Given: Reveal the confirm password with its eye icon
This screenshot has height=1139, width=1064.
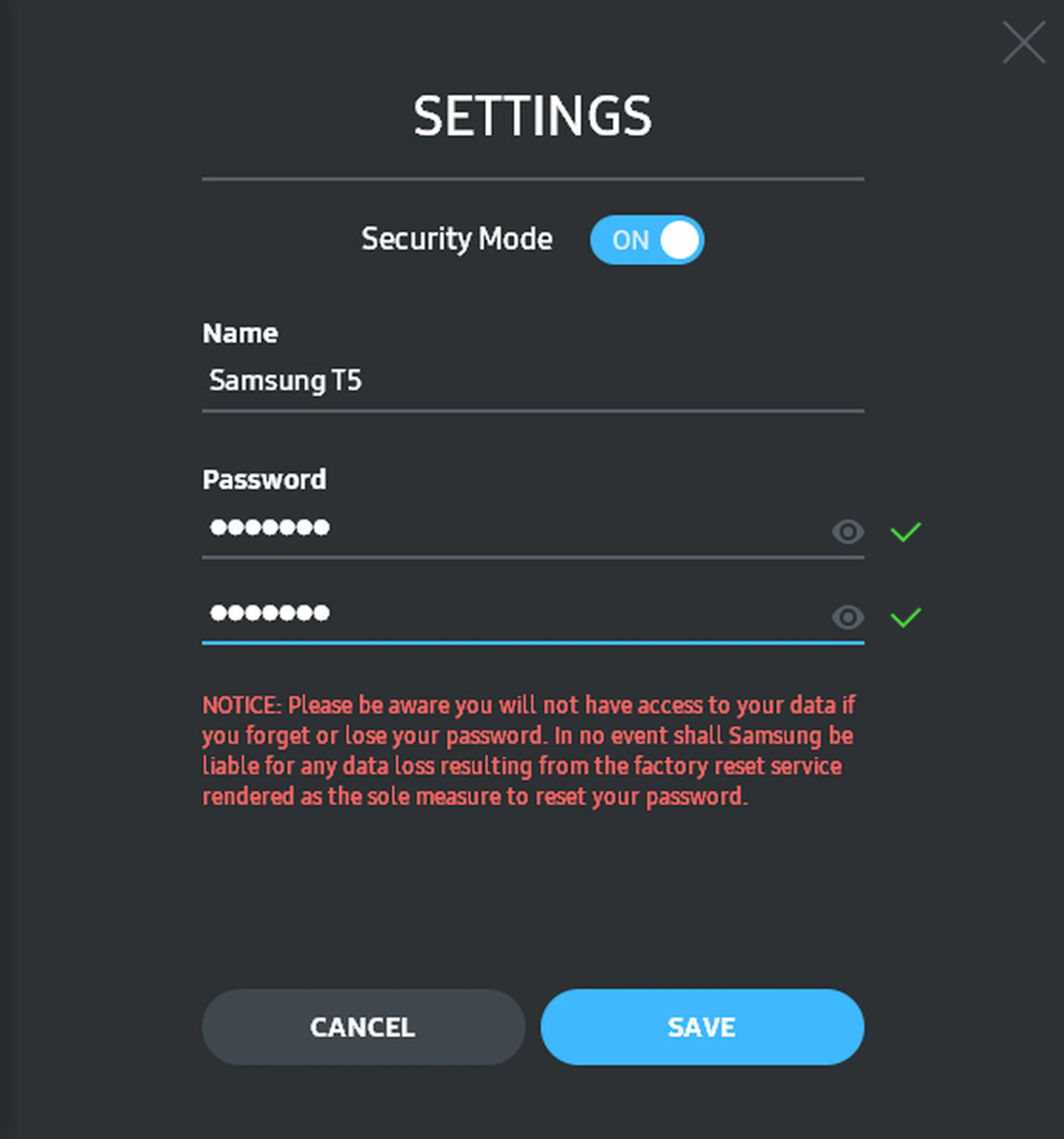Looking at the screenshot, I should 848,617.
